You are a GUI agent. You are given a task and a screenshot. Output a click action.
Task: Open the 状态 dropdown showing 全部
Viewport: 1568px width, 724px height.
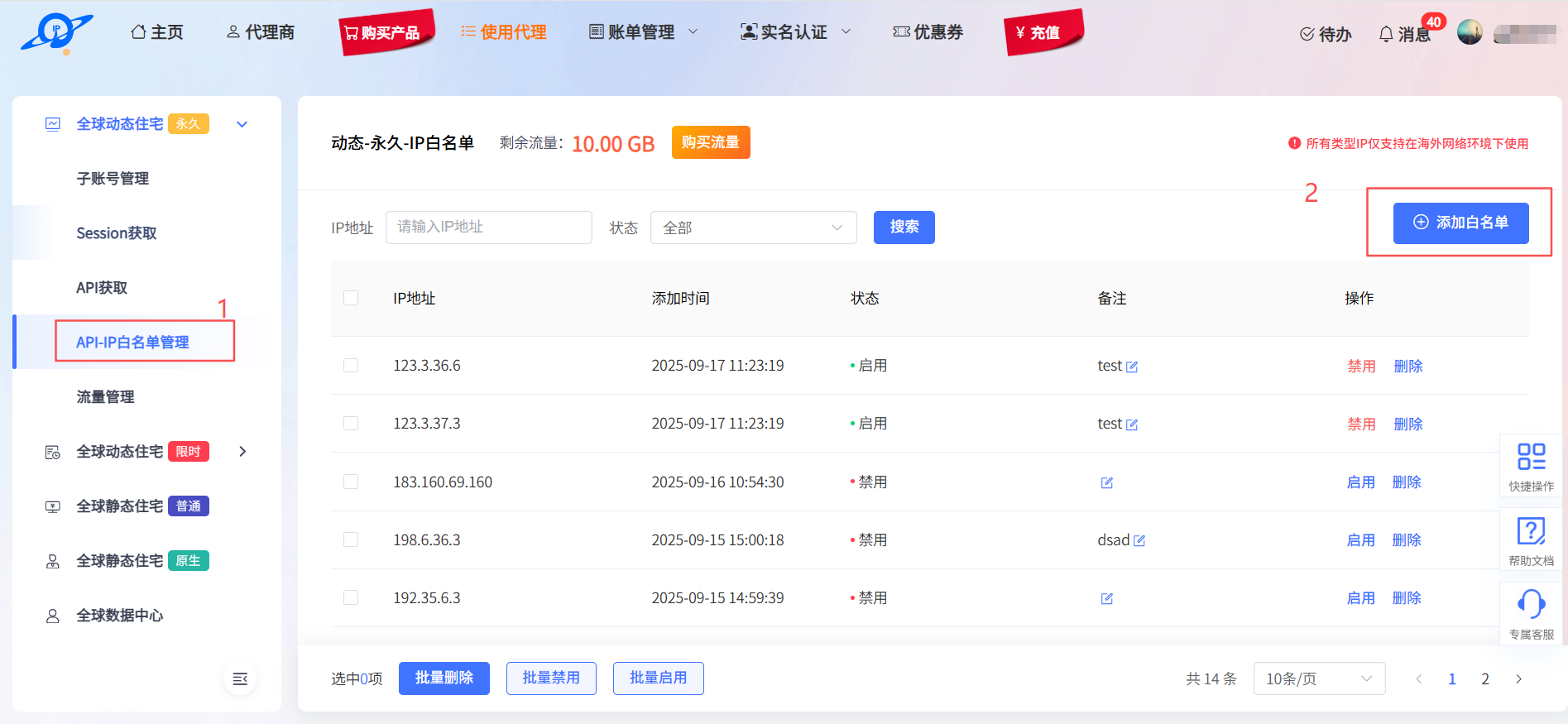[x=753, y=228]
